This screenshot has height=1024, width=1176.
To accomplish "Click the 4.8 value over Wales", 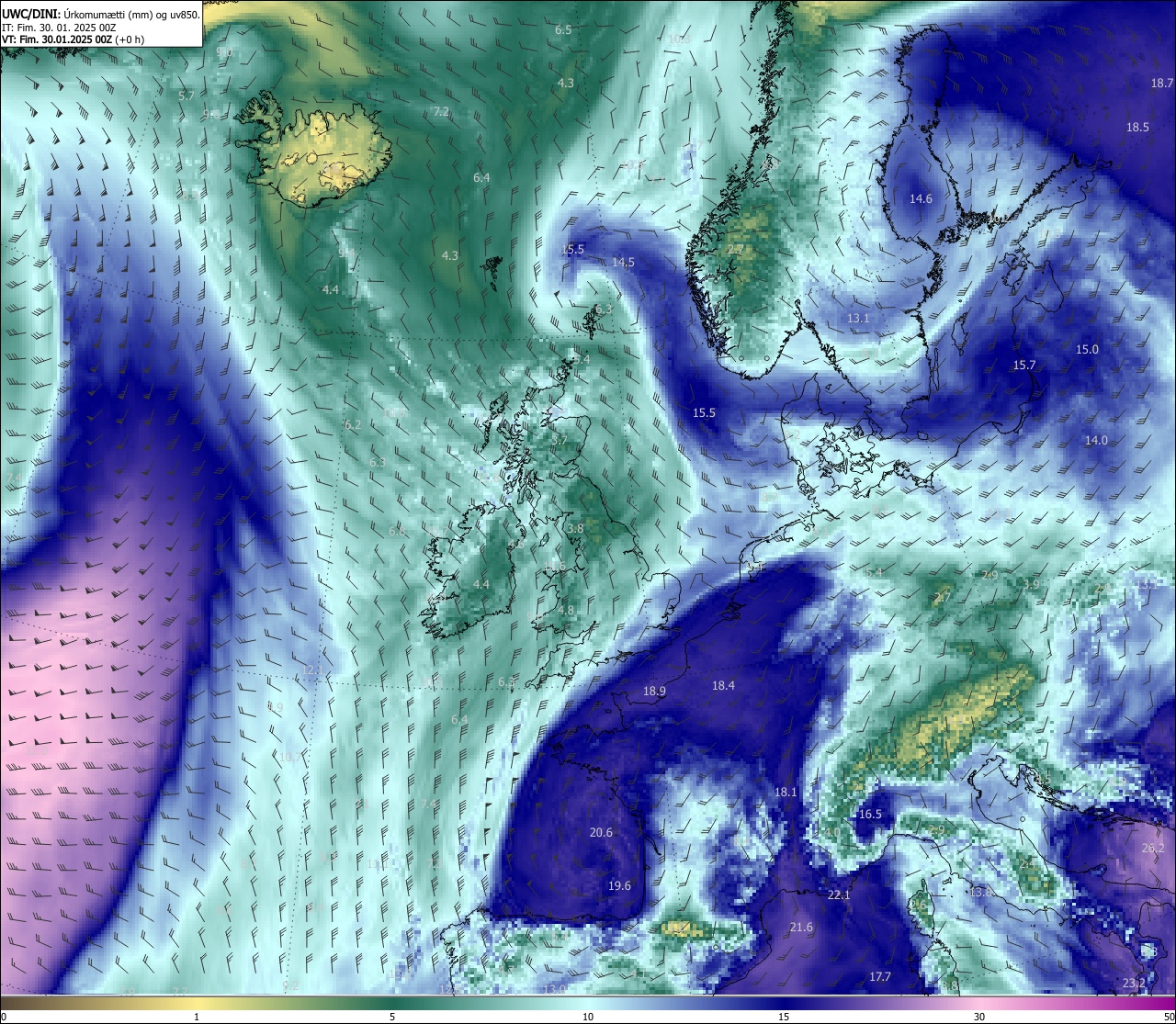I will coord(566,610).
